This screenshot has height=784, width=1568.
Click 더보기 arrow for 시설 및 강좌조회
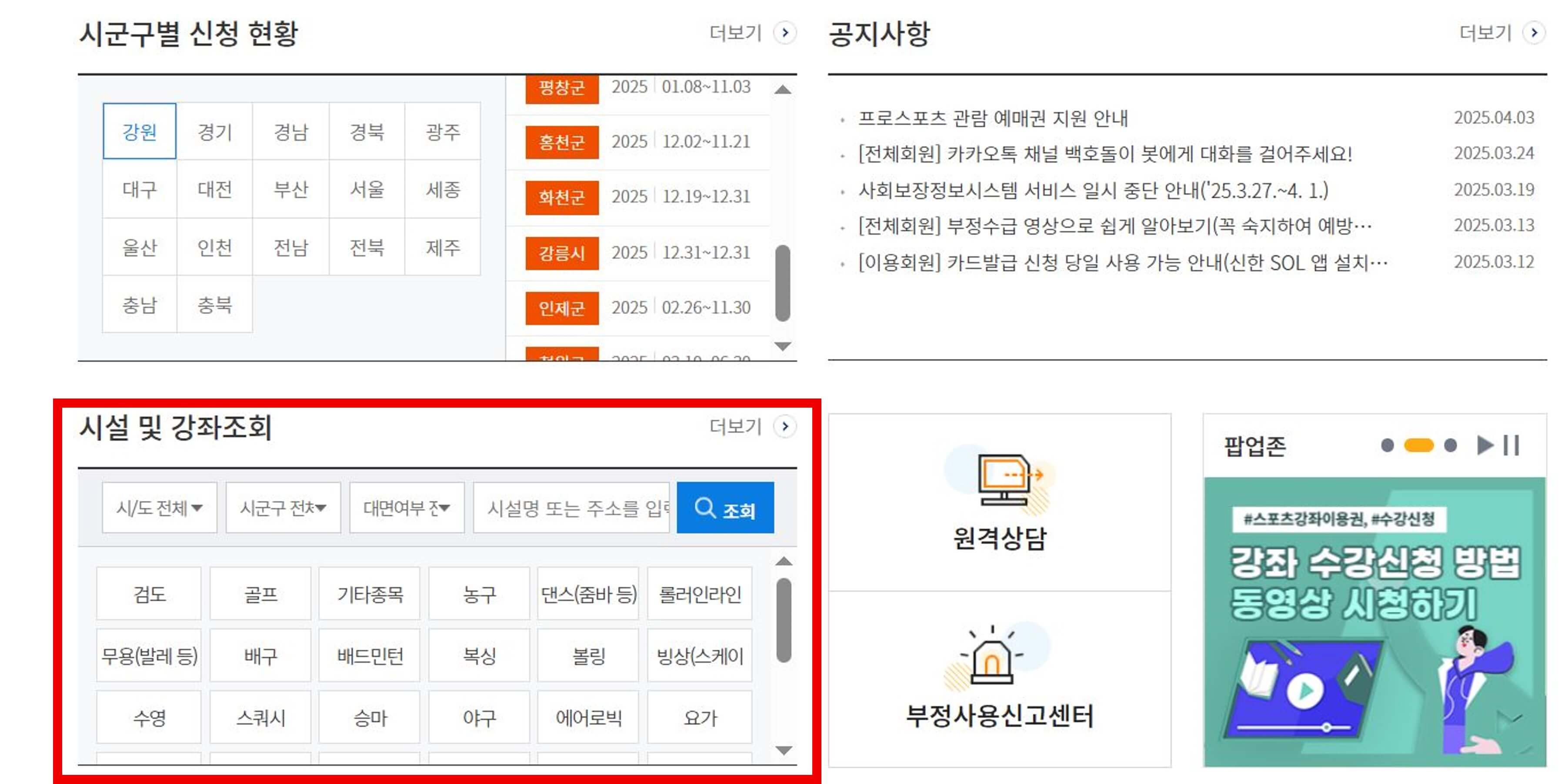click(784, 426)
